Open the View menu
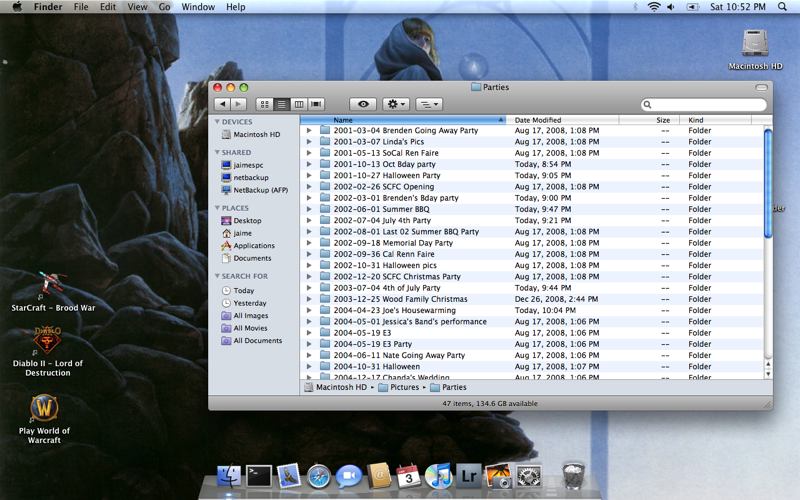Screen dimensions: 800x500 click(x=137, y=7)
